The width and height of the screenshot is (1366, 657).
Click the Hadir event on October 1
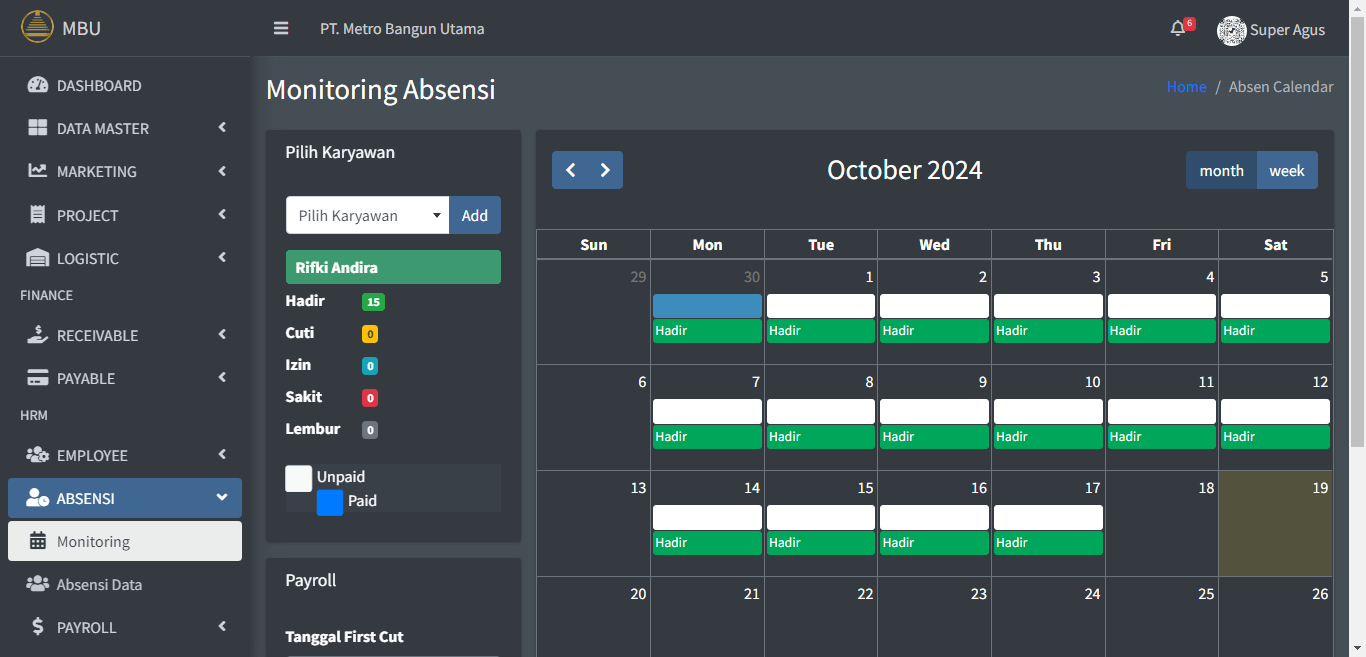[x=821, y=331]
